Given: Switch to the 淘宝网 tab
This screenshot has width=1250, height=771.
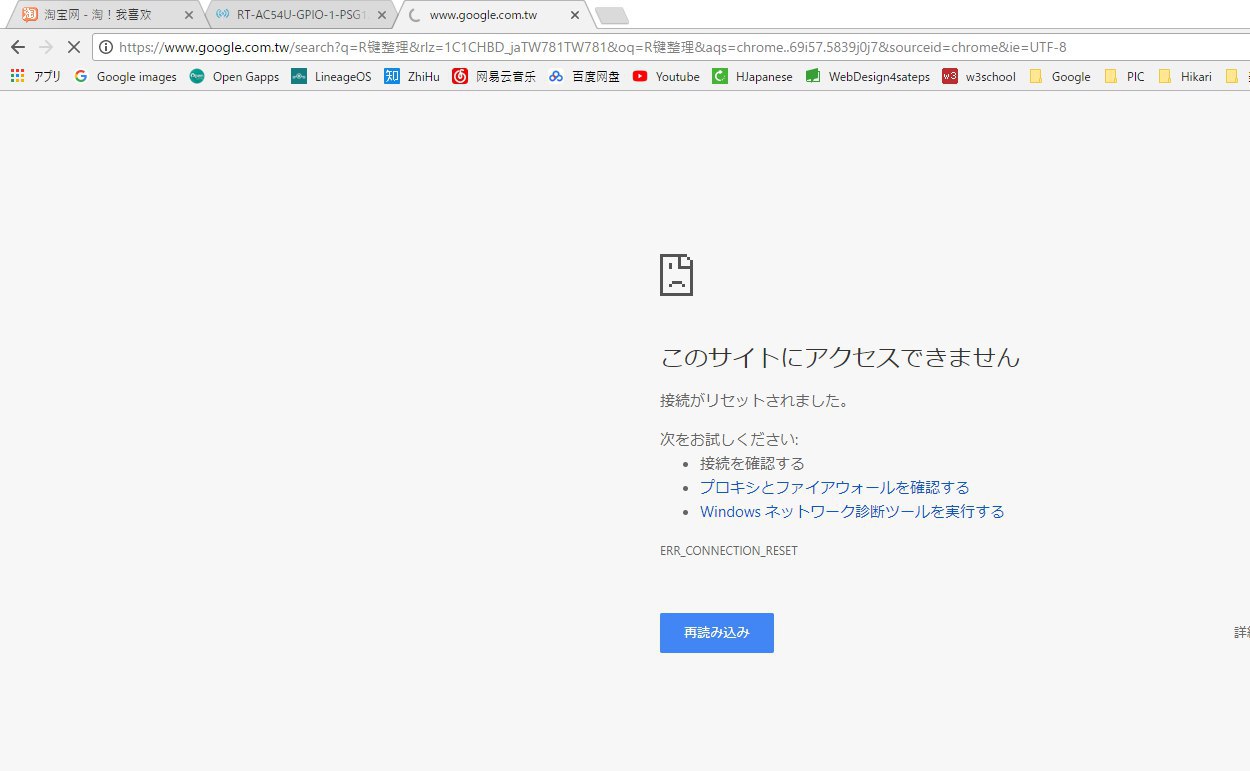Looking at the screenshot, I should (98, 15).
